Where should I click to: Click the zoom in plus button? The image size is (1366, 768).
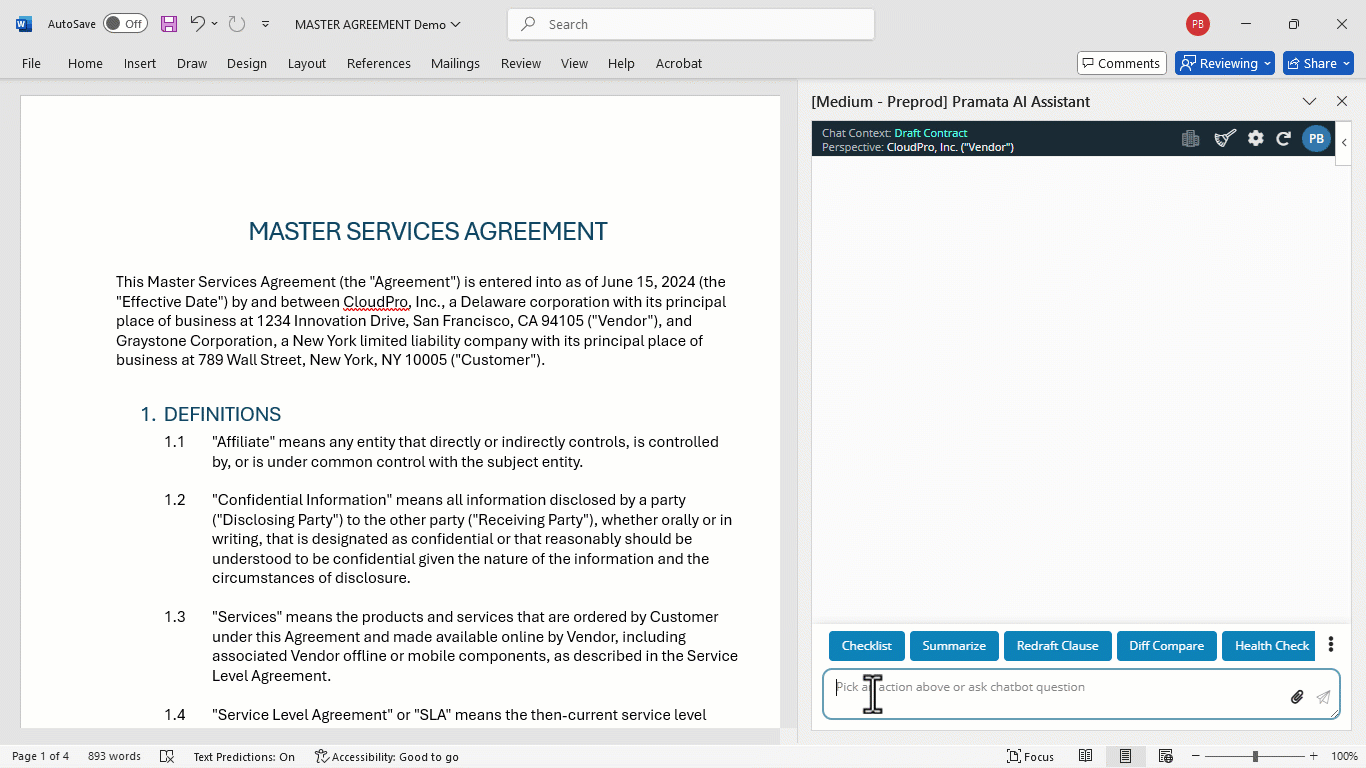[1314, 756]
